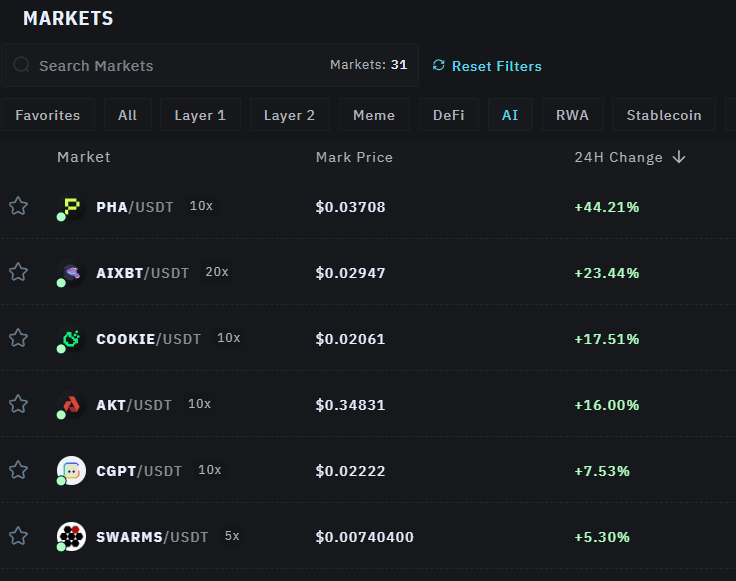Click the PHA token logo

pos(71,207)
